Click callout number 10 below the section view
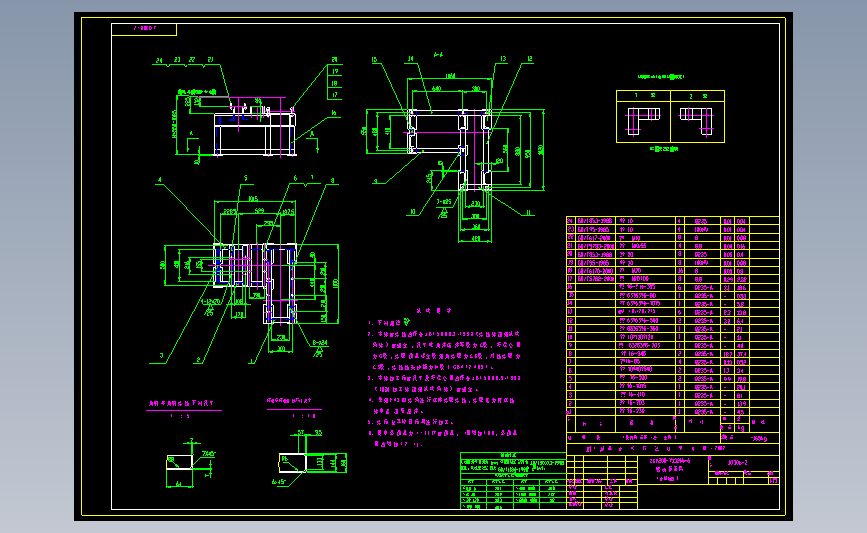The image size is (867, 533). pyautogui.click(x=412, y=212)
